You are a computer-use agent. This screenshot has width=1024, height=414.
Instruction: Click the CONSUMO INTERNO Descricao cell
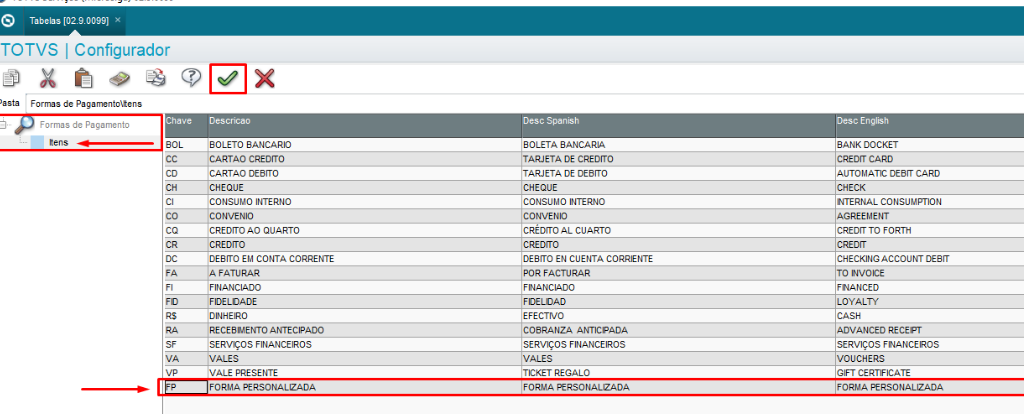(364, 202)
